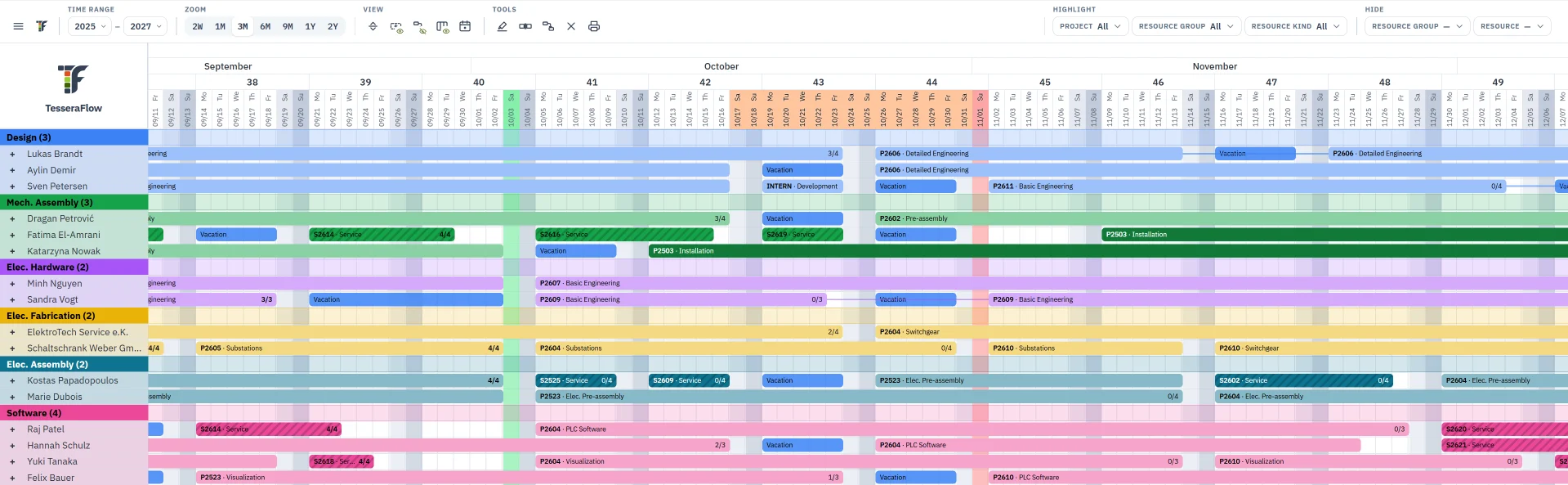Click the 10/03 highlighted date column header
Image resolution: width=1568 pixels, height=485 pixels.
click(x=511, y=110)
